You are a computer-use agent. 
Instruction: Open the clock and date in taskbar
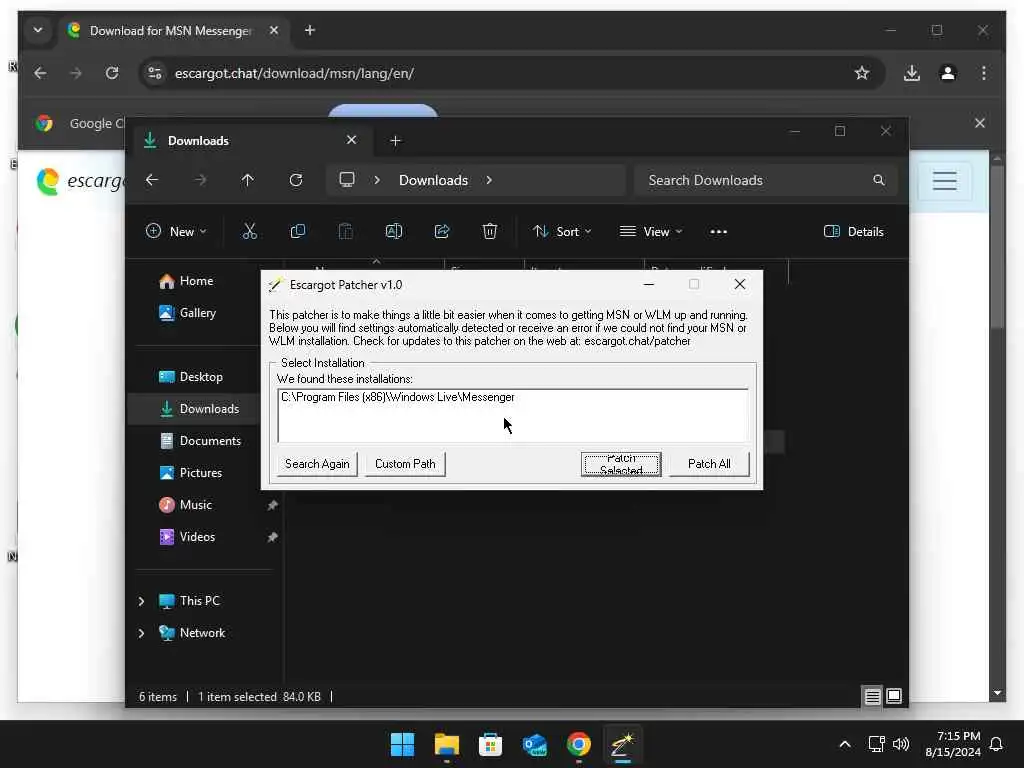(953, 744)
